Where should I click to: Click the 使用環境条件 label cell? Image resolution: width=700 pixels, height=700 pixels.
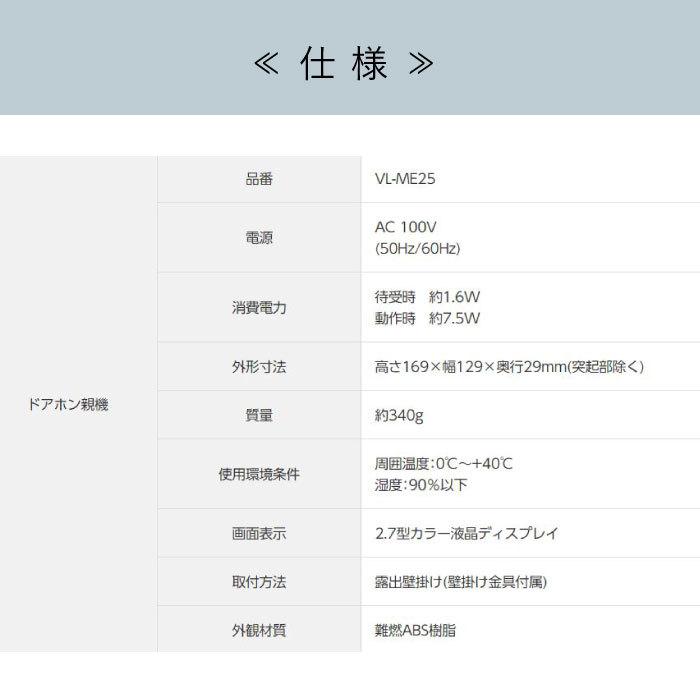(x=259, y=474)
